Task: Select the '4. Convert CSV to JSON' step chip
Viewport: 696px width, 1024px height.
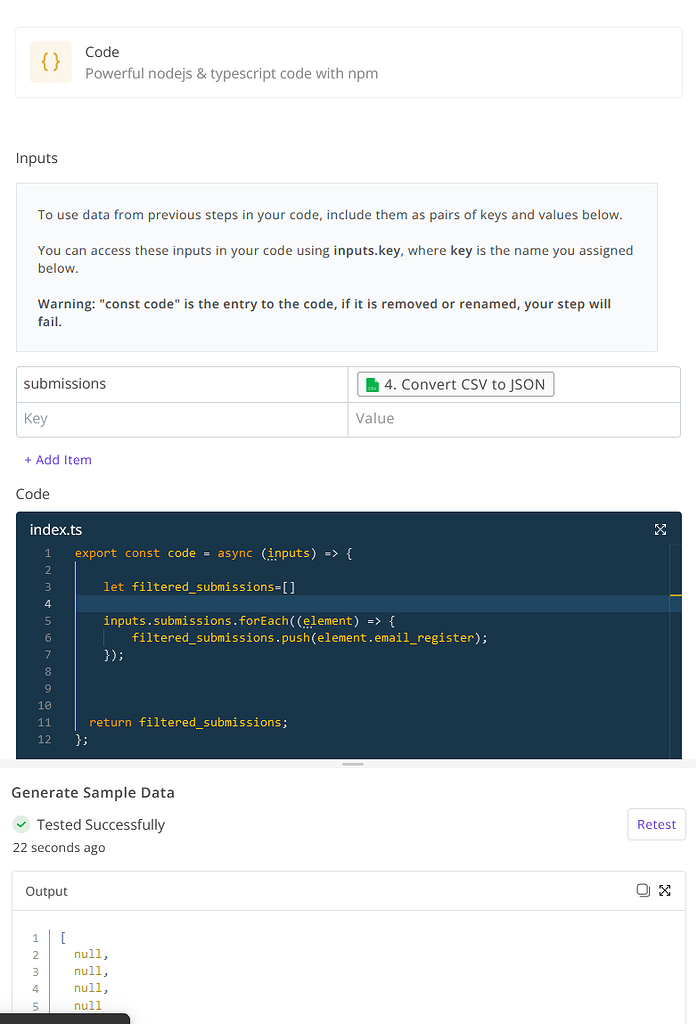Action: (455, 383)
